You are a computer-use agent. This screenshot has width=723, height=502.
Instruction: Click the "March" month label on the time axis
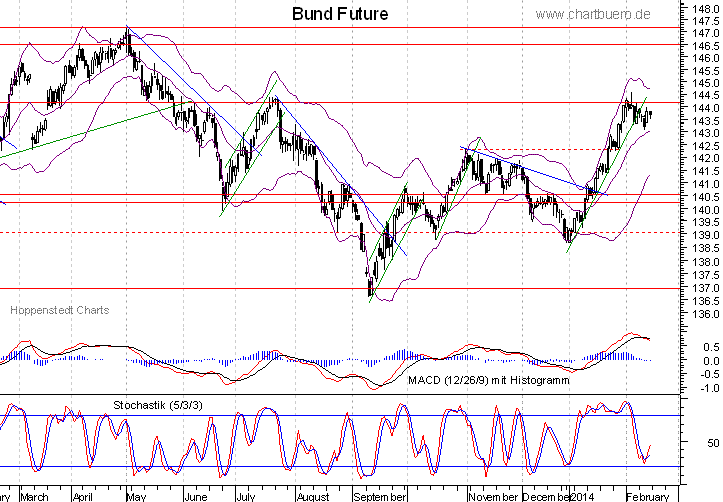point(35,497)
